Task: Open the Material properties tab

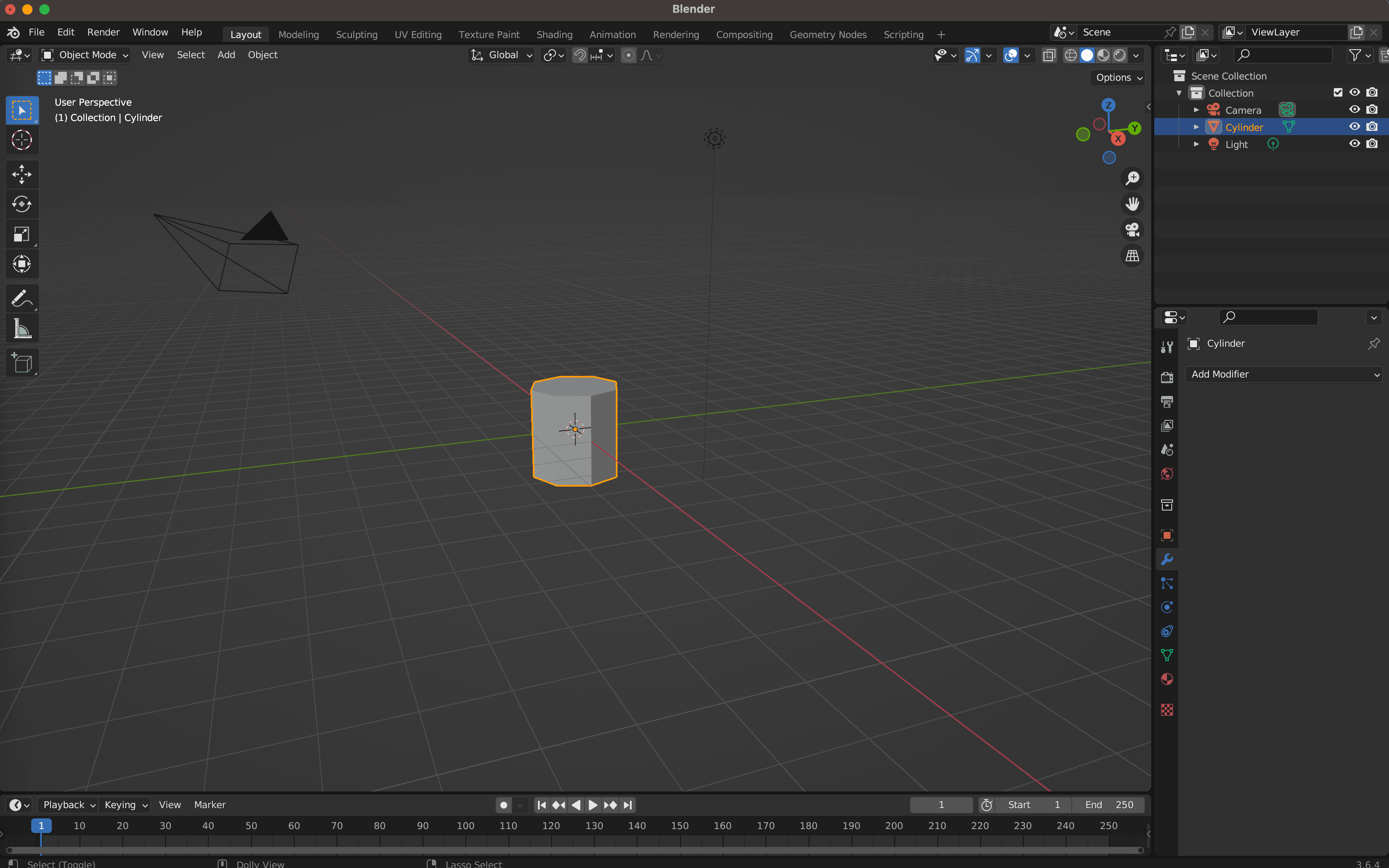Action: pos(1167,679)
